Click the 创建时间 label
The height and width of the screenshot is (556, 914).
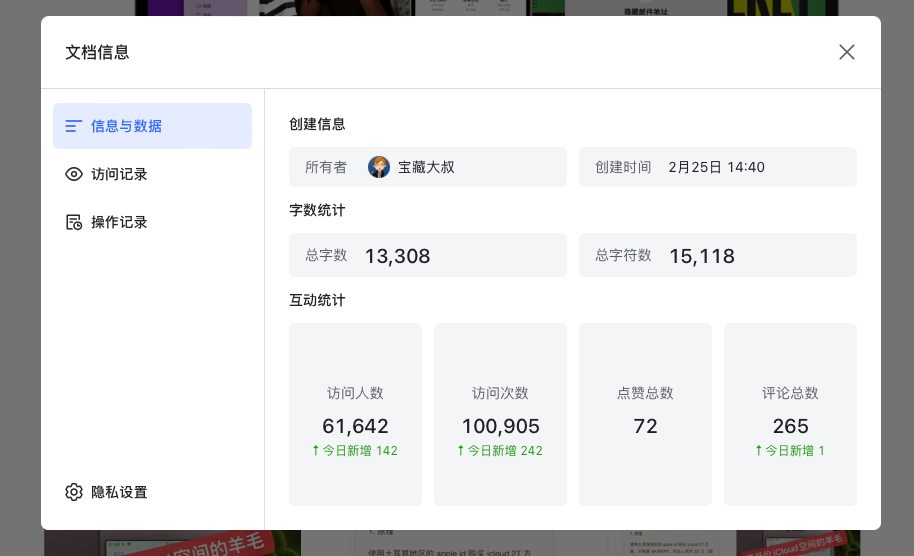(623, 167)
